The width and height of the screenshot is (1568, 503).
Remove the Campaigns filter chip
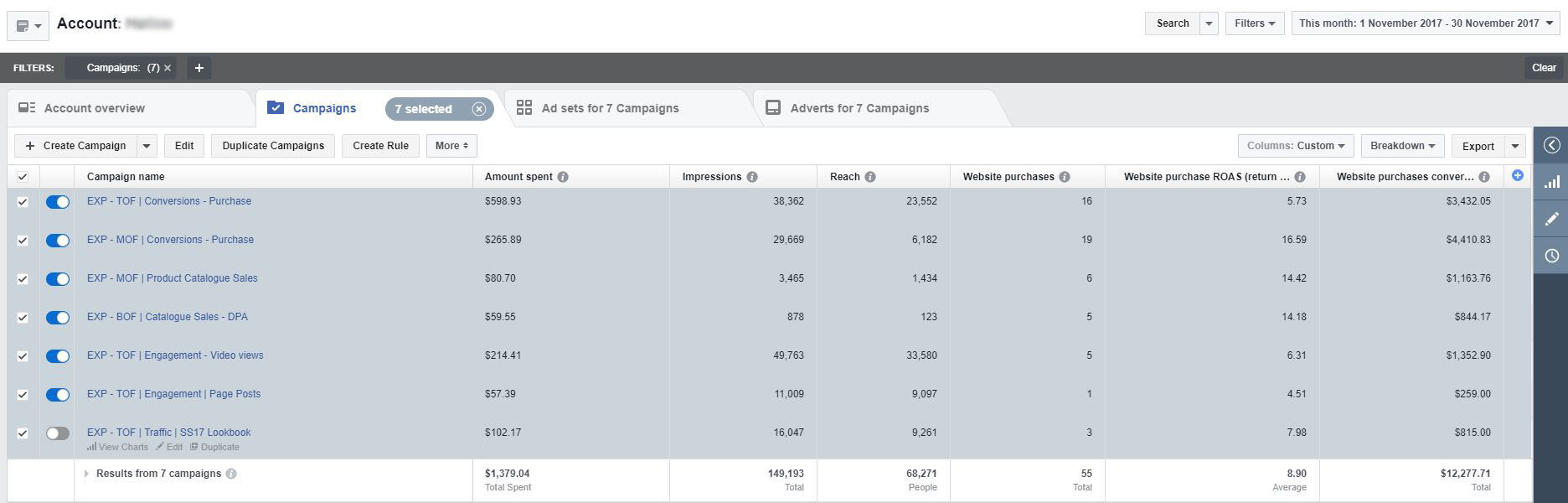(x=168, y=68)
